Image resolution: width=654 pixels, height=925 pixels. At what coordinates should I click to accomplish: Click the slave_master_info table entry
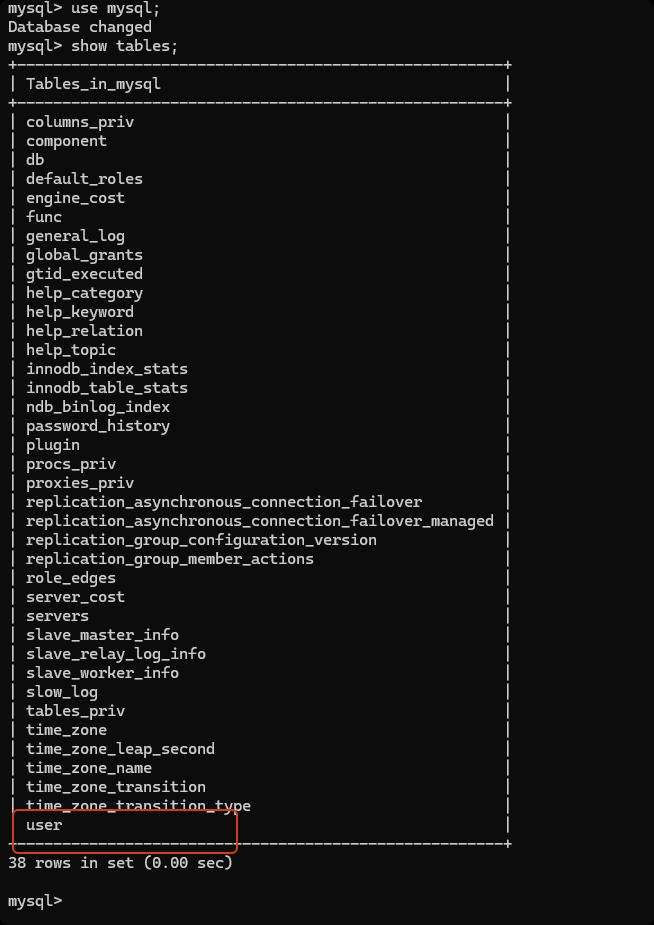(x=102, y=635)
